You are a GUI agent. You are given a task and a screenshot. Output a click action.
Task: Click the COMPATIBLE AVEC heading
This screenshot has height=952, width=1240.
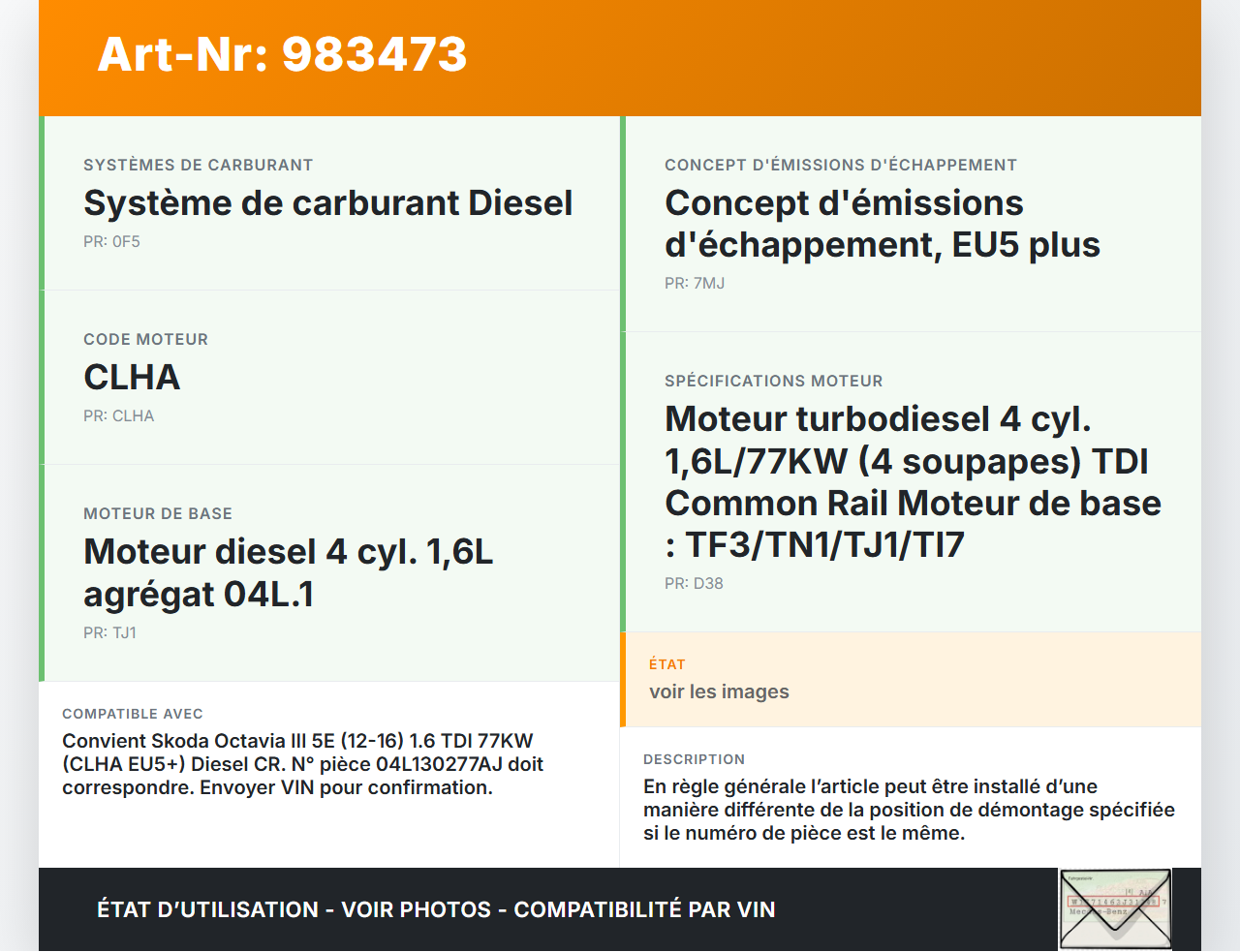[133, 714]
